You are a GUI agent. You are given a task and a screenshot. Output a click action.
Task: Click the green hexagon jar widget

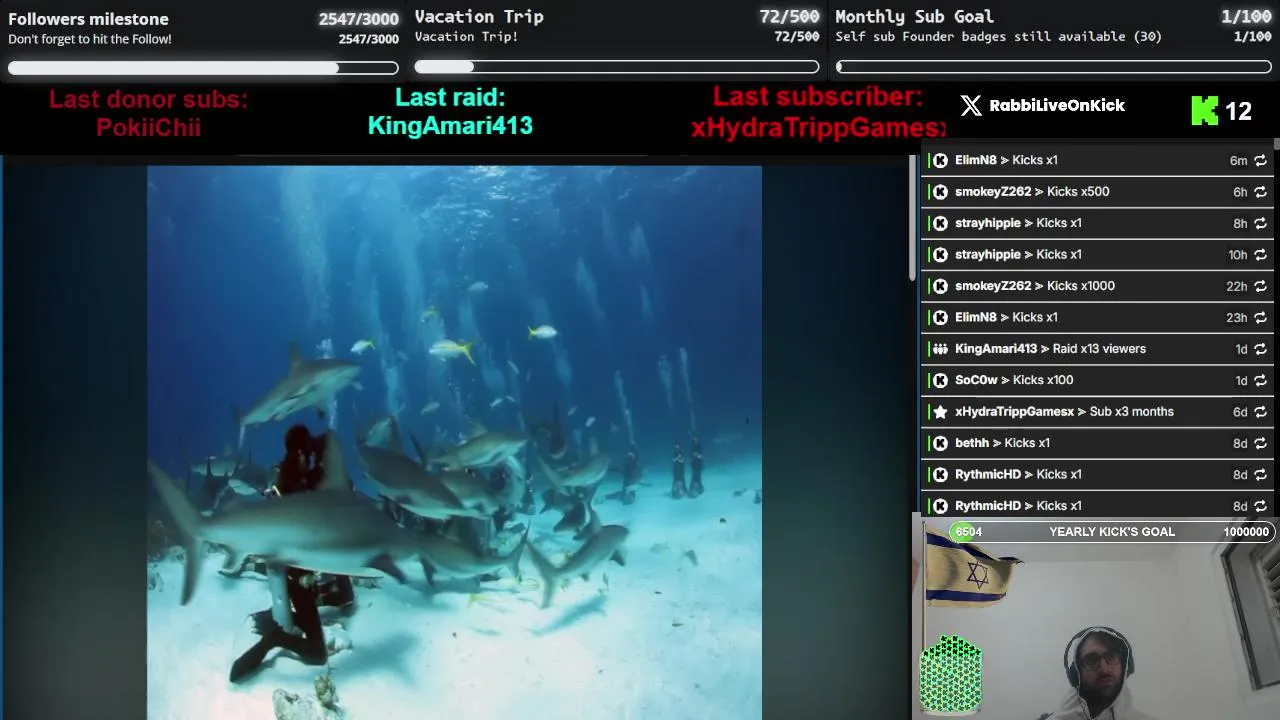pos(951,674)
